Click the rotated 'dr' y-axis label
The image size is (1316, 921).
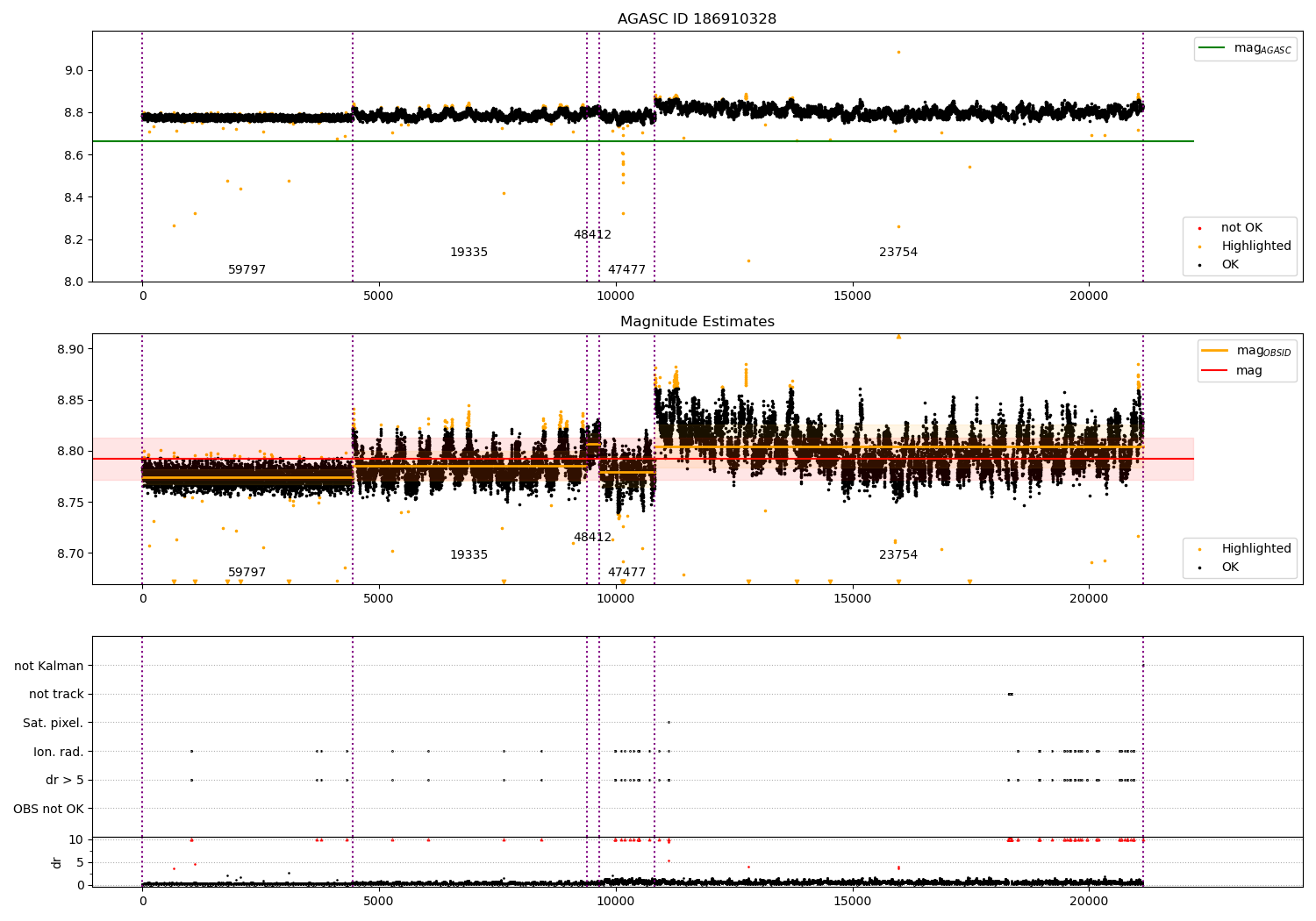click(x=57, y=862)
